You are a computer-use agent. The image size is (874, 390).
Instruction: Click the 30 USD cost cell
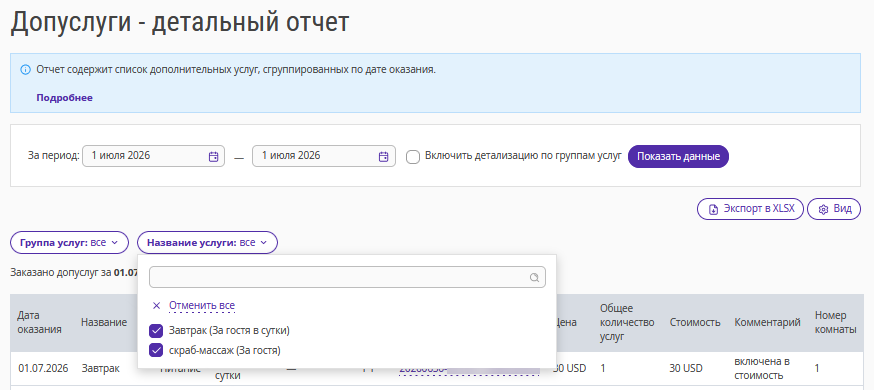click(686, 368)
